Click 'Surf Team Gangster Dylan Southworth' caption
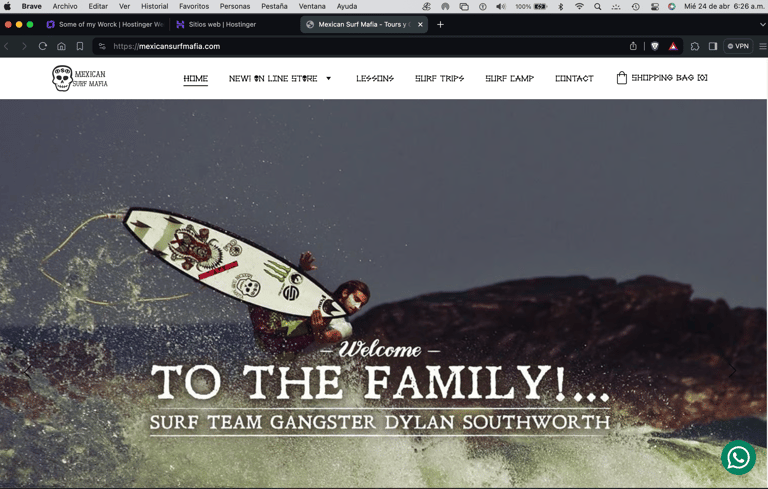This screenshot has height=489, width=768. click(380, 422)
